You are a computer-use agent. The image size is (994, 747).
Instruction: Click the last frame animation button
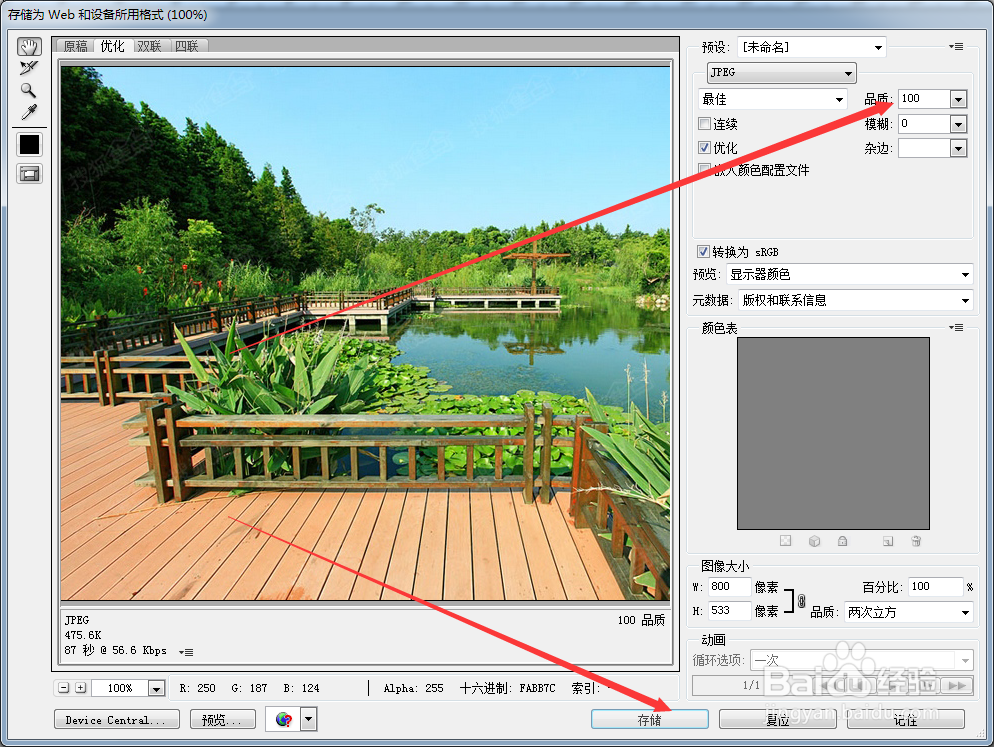pyautogui.click(x=957, y=685)
